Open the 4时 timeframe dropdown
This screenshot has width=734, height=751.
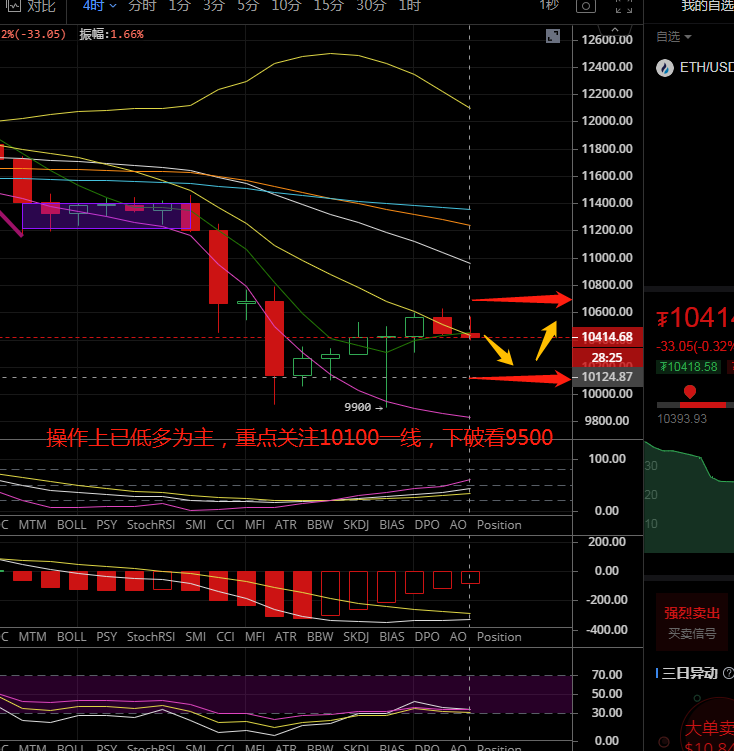(x=100, y=6)
